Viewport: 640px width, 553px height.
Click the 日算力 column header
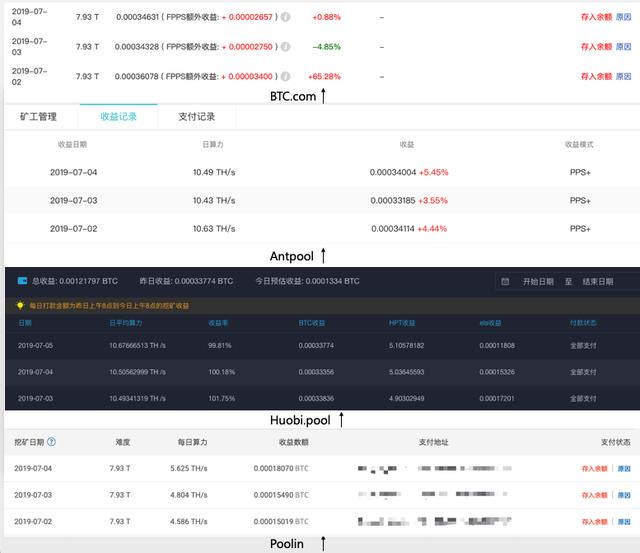pyautogui.click(x=213, y=144)
